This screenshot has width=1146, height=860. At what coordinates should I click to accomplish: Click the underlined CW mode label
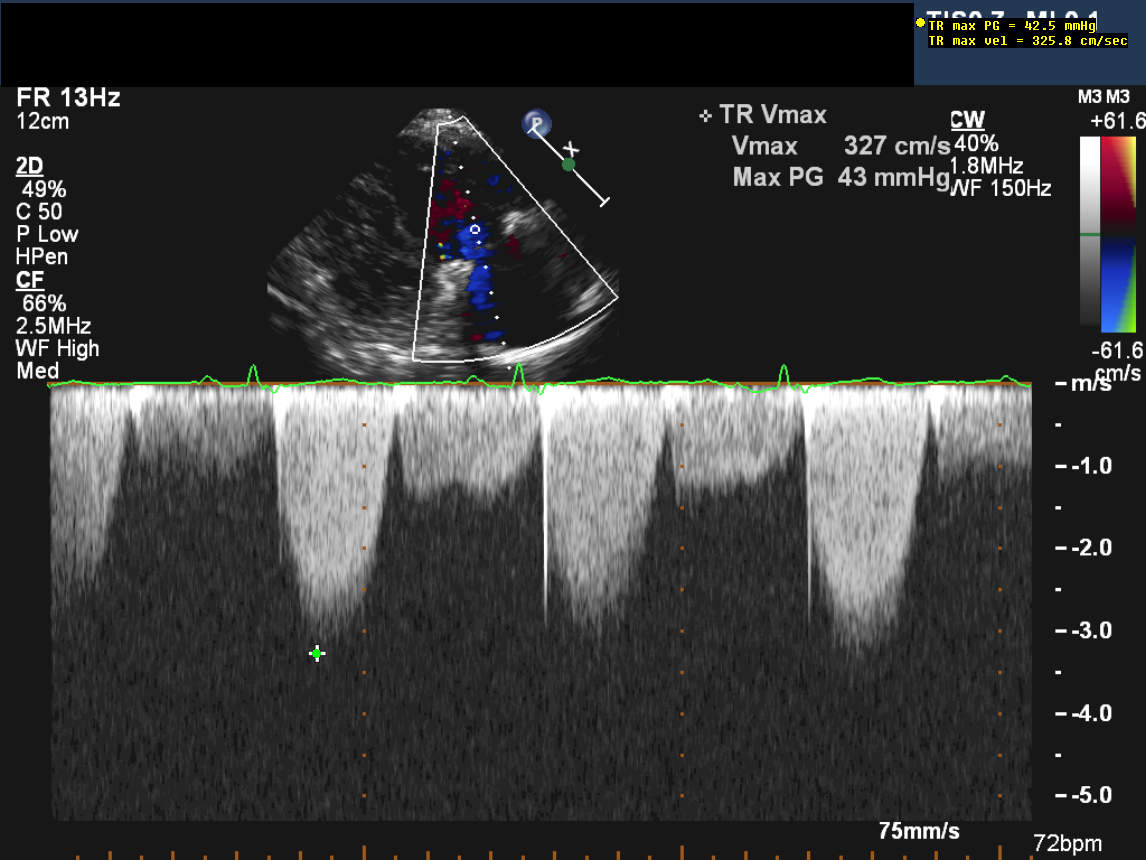[966, 121]
